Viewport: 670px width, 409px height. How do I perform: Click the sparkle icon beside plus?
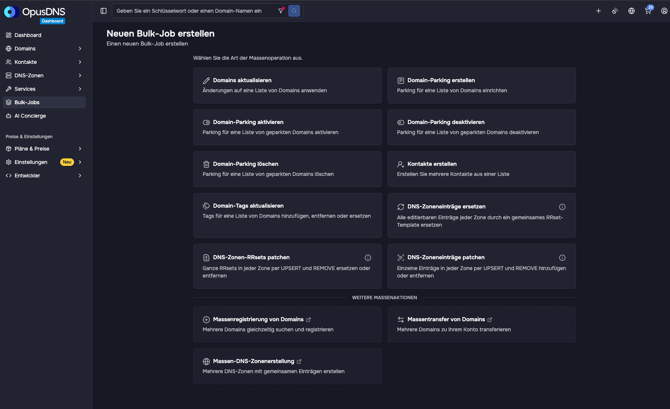click(614, 11)
